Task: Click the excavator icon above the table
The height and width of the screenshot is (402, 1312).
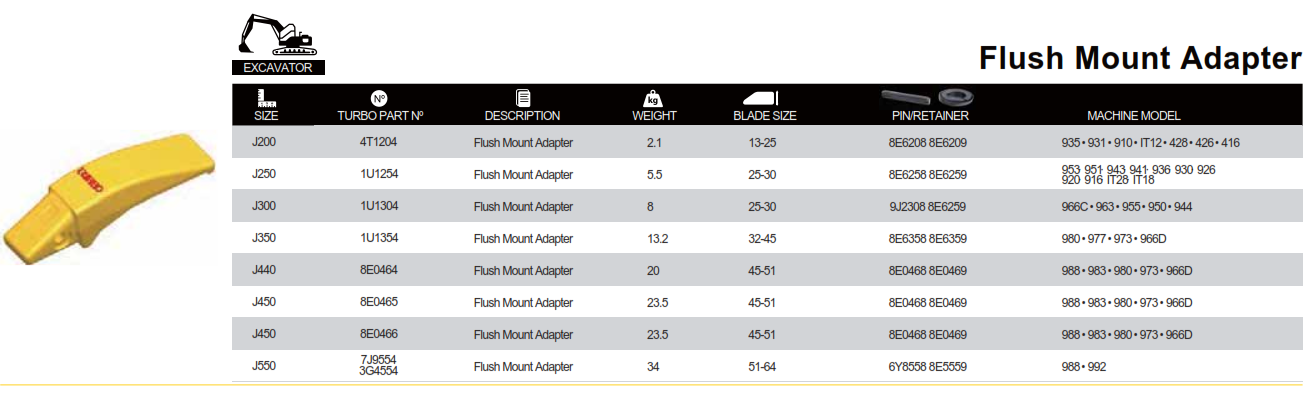Action: point(278,37)
